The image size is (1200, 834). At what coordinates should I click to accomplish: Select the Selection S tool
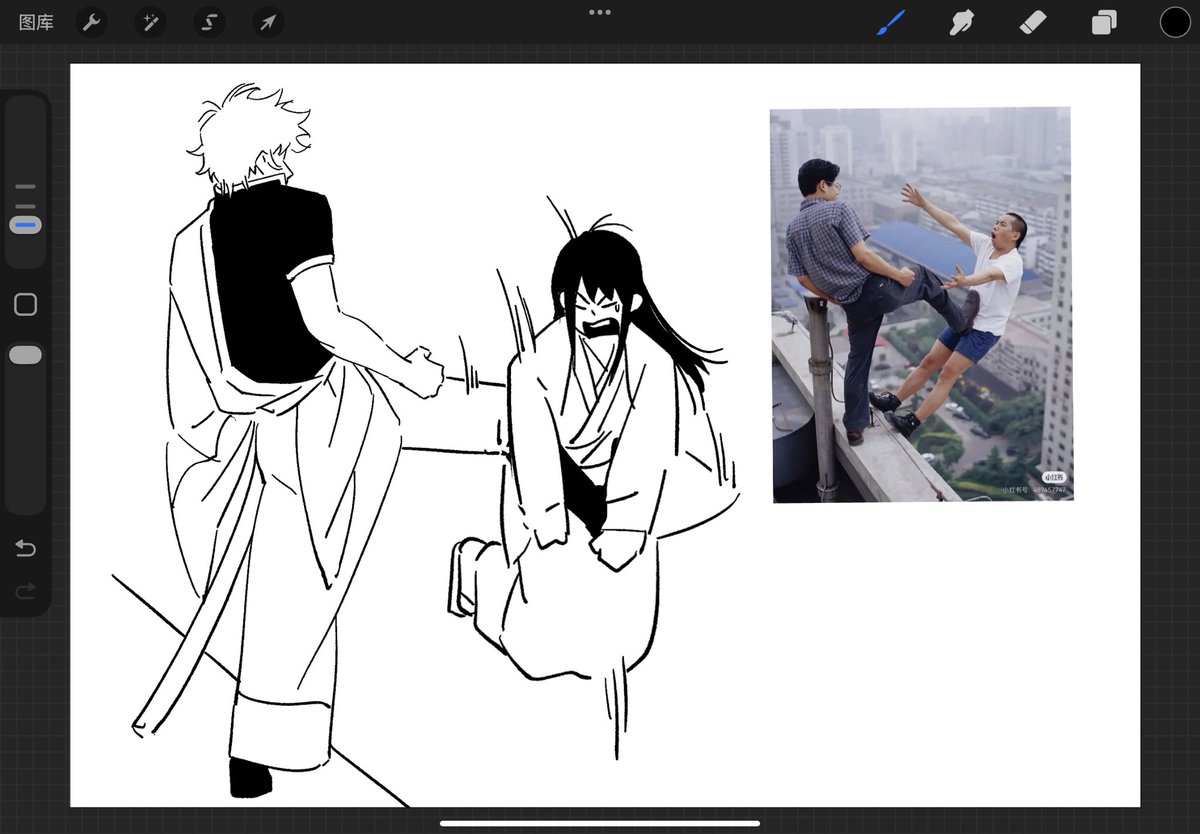(209, 22)
